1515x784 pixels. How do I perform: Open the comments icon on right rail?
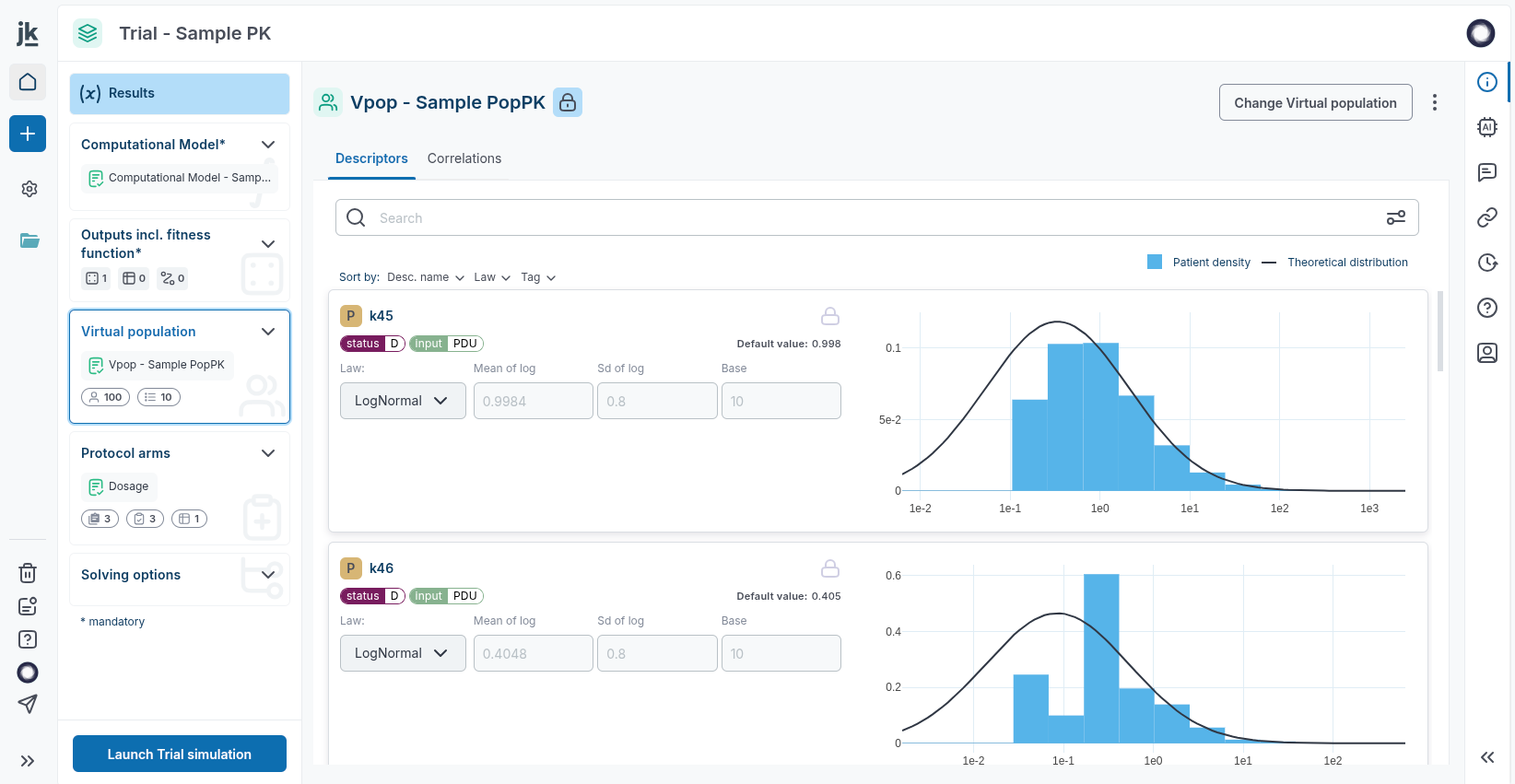click(1486, 172)
